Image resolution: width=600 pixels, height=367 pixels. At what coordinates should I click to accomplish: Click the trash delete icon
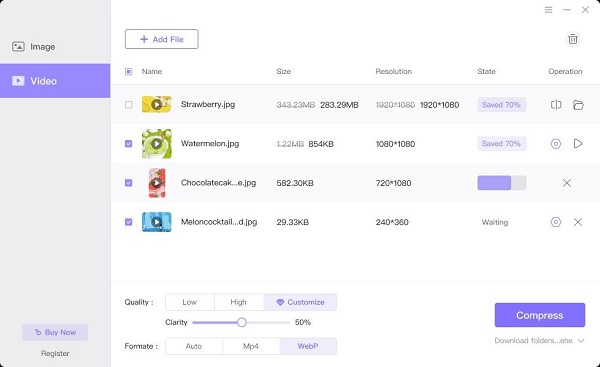[572, 39]
